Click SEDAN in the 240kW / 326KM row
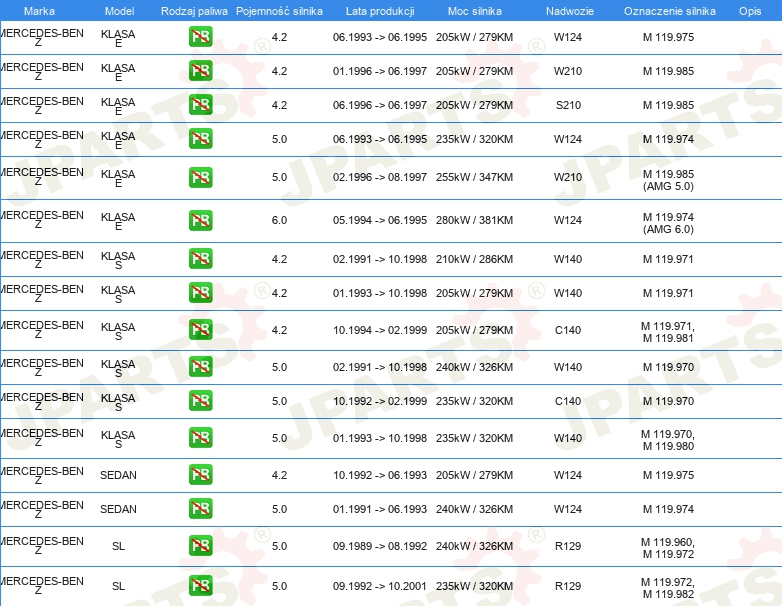Viewport: 782px width, 606px height. tap(118, 509)
